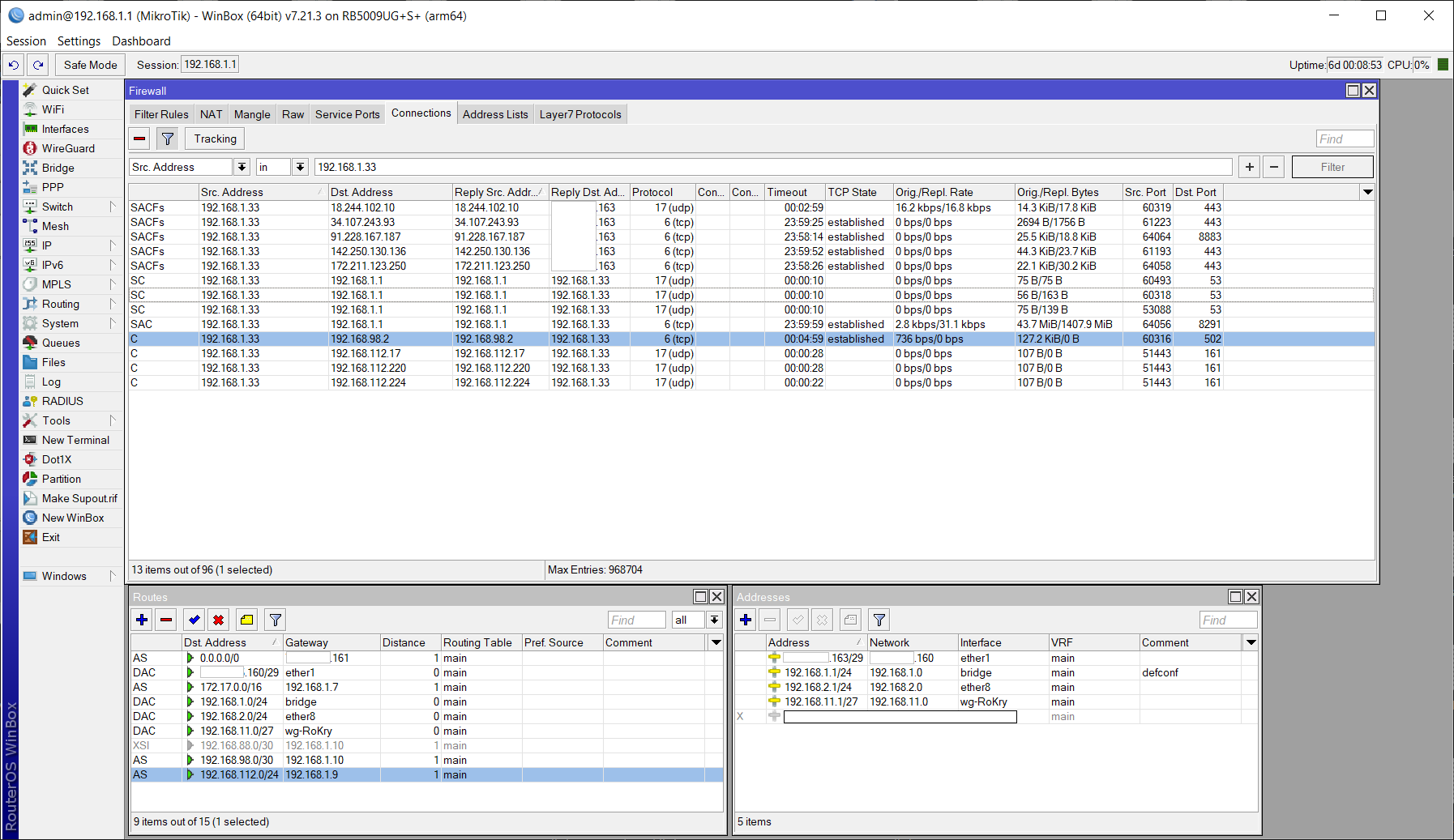This screenshot has height=840, width=1454.
Task: Add a new address with plus icon
Action: (x=746, y=620)
